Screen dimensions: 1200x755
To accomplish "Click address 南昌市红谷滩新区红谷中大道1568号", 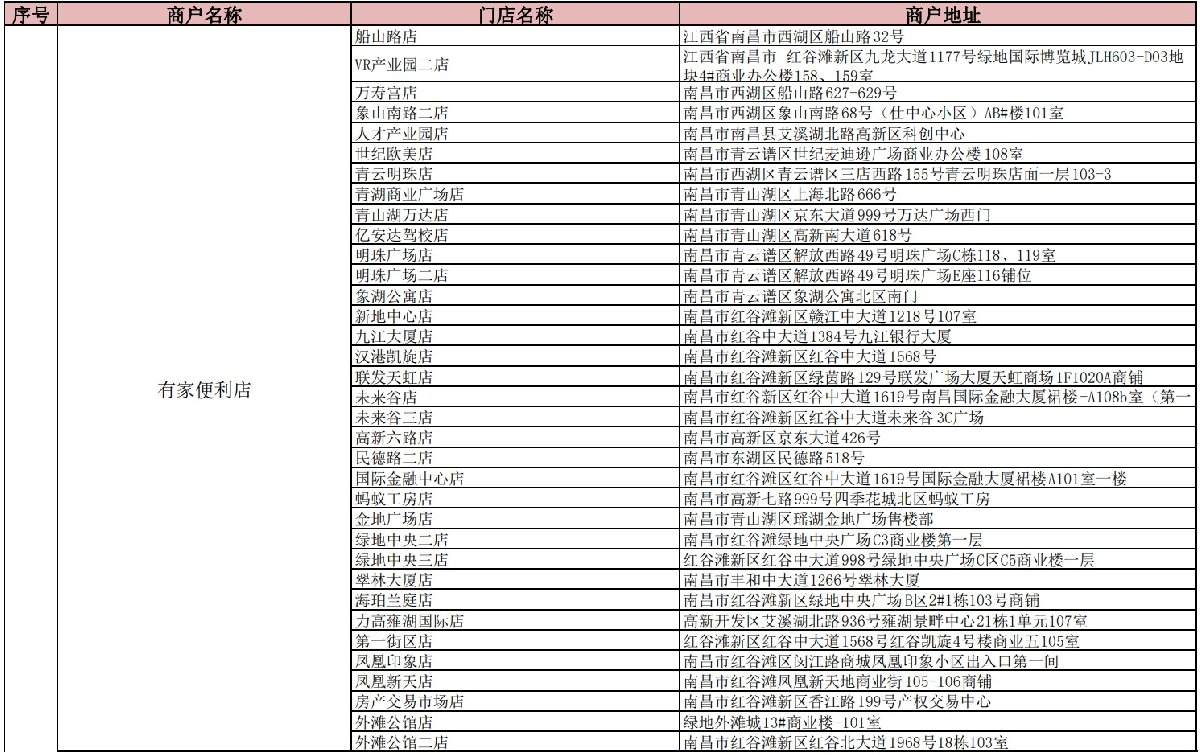I will click(x=810, y=356).
